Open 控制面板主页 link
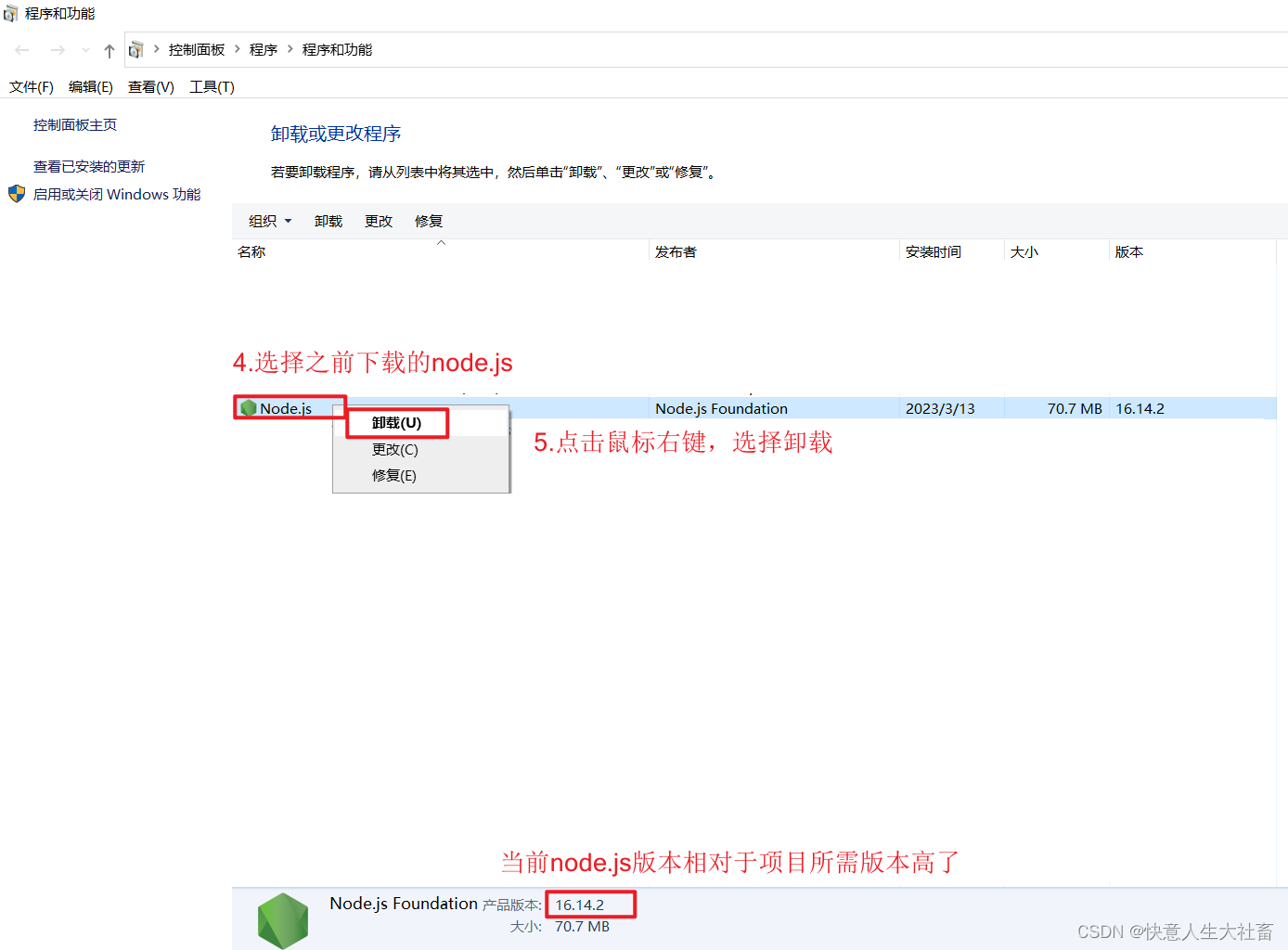This screenshot has height=950, width=1288. [x=75, y=125]
